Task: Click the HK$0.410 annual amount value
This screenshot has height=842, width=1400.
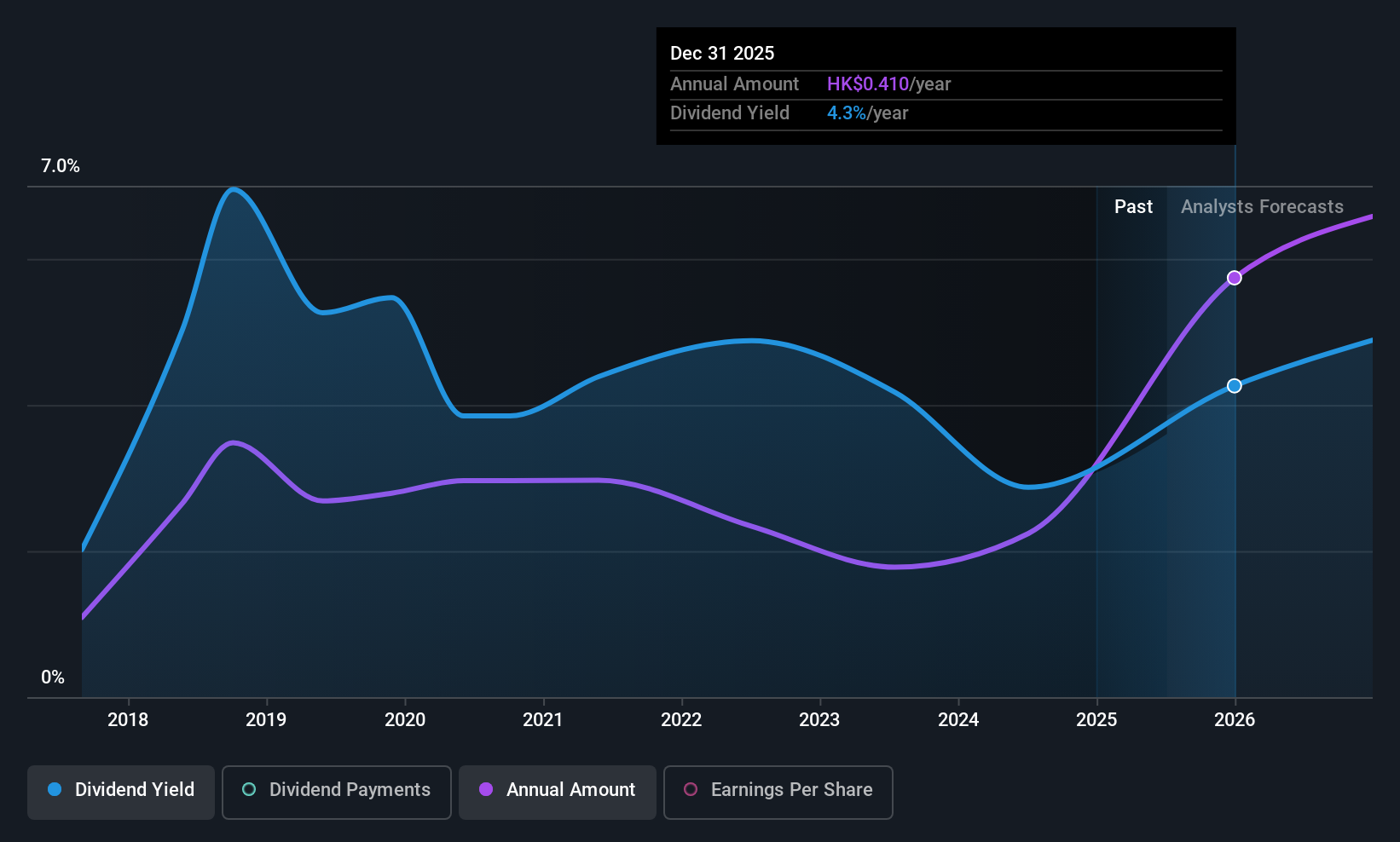Action: (x=868, y=84)
